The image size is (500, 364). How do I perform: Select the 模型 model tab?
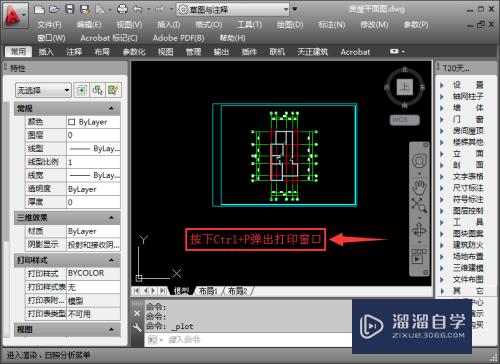point(182,291)
